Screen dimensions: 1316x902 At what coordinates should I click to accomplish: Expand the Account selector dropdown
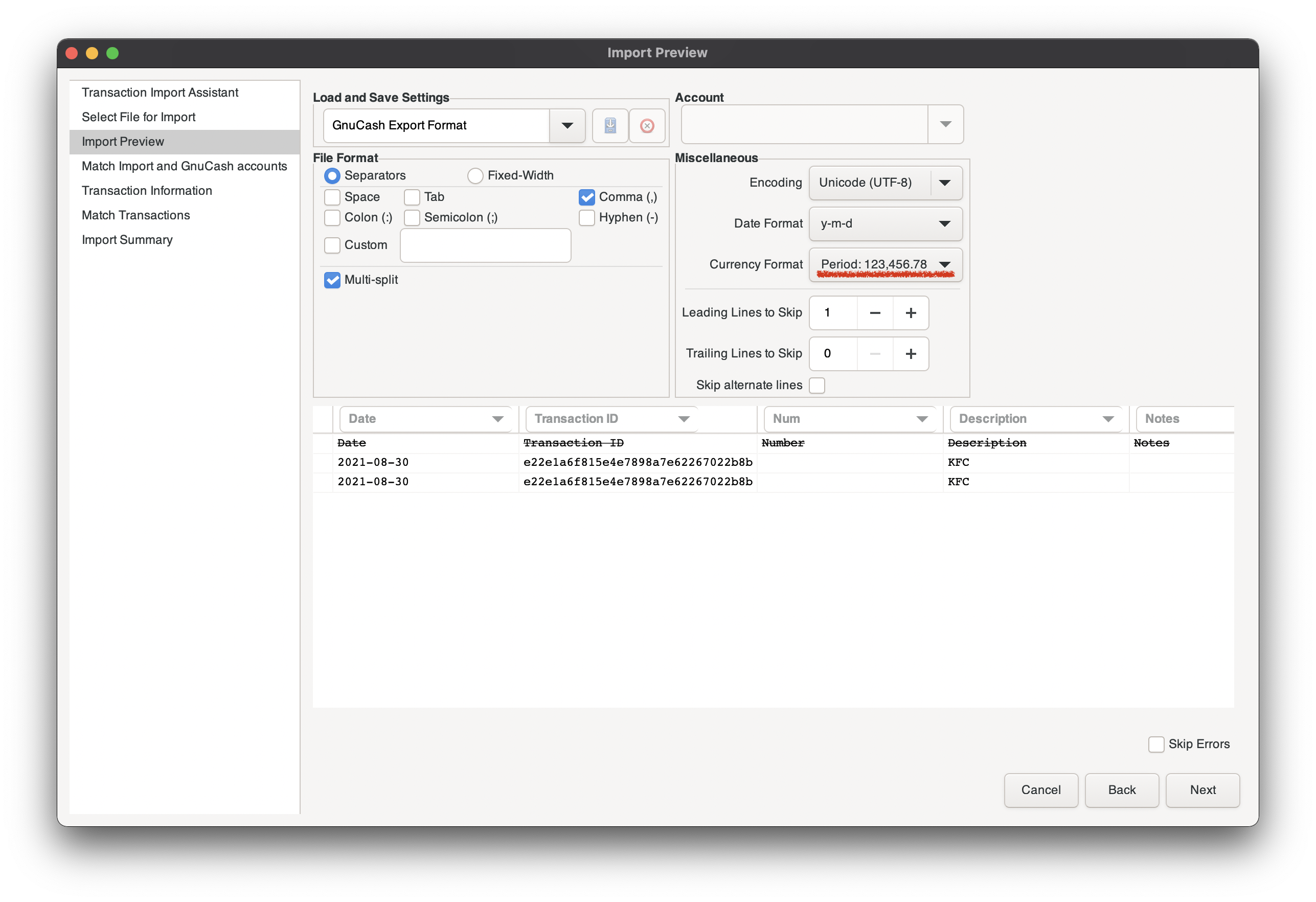click(x=944, y=124)
